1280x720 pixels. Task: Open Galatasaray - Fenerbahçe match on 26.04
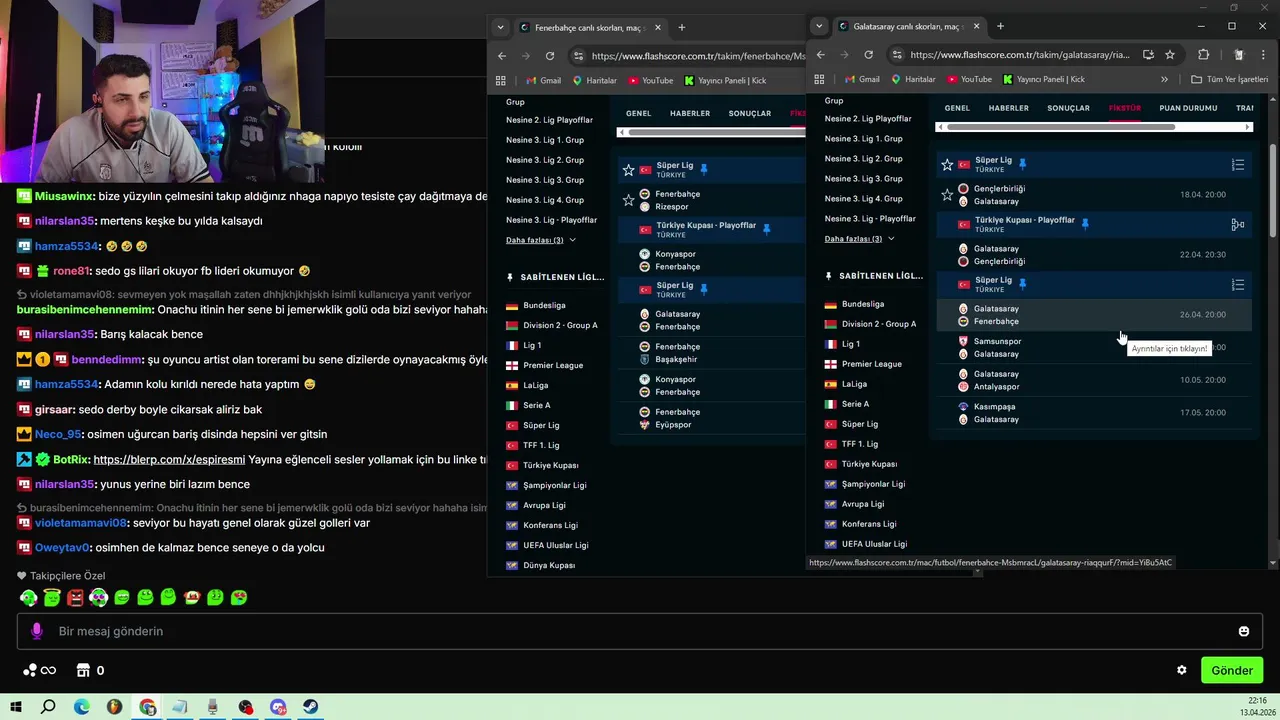pos(1093,315)
